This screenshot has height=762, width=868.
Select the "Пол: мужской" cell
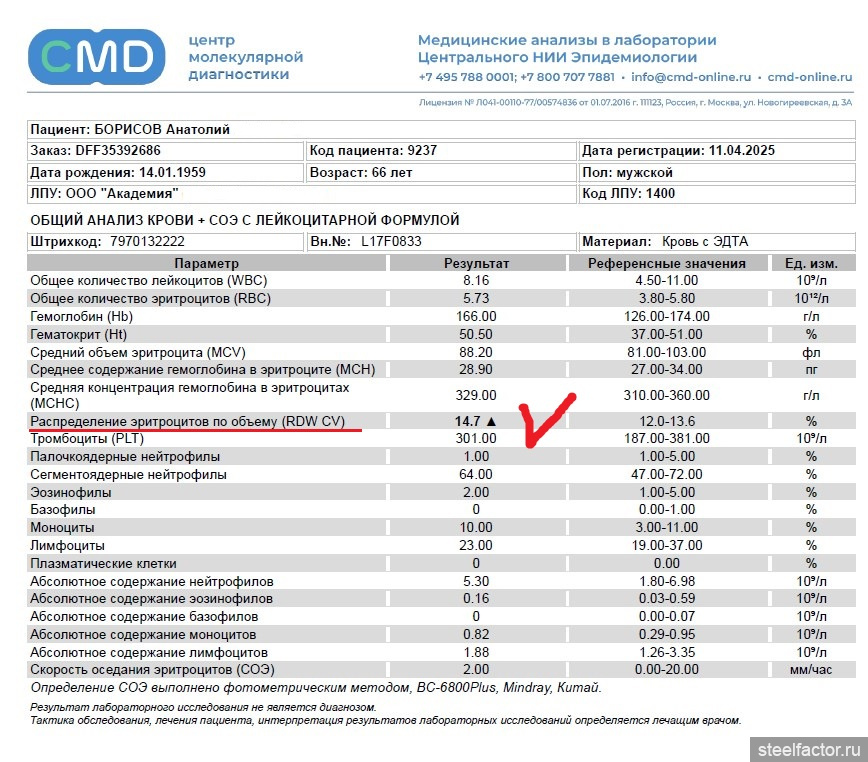[x=717, y=172]
